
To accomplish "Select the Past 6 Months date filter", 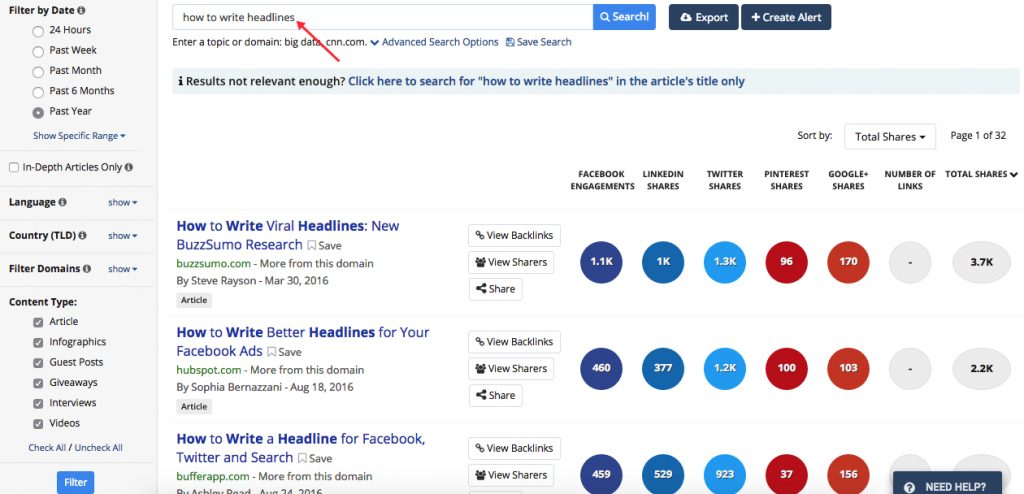I will (x=38, y=91).
